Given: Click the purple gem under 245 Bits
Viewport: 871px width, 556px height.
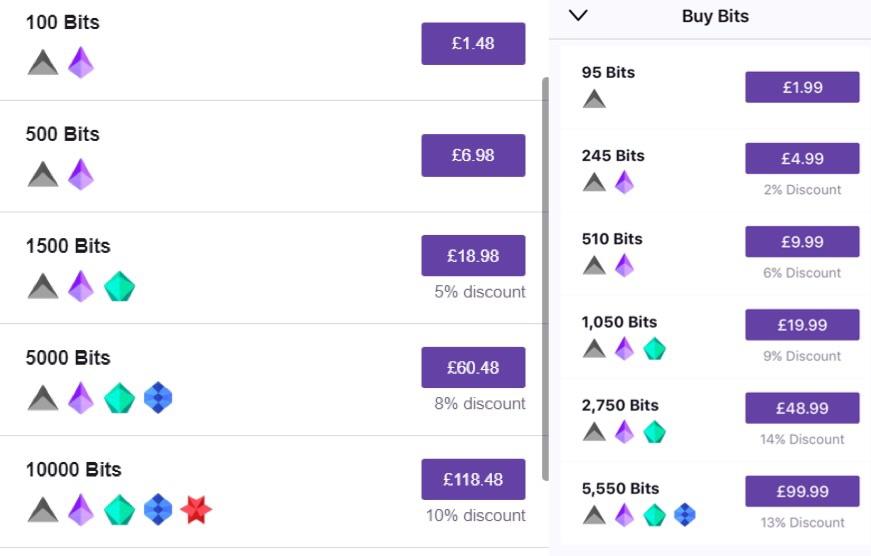Looking at the screenshot, I should point(624,182).
